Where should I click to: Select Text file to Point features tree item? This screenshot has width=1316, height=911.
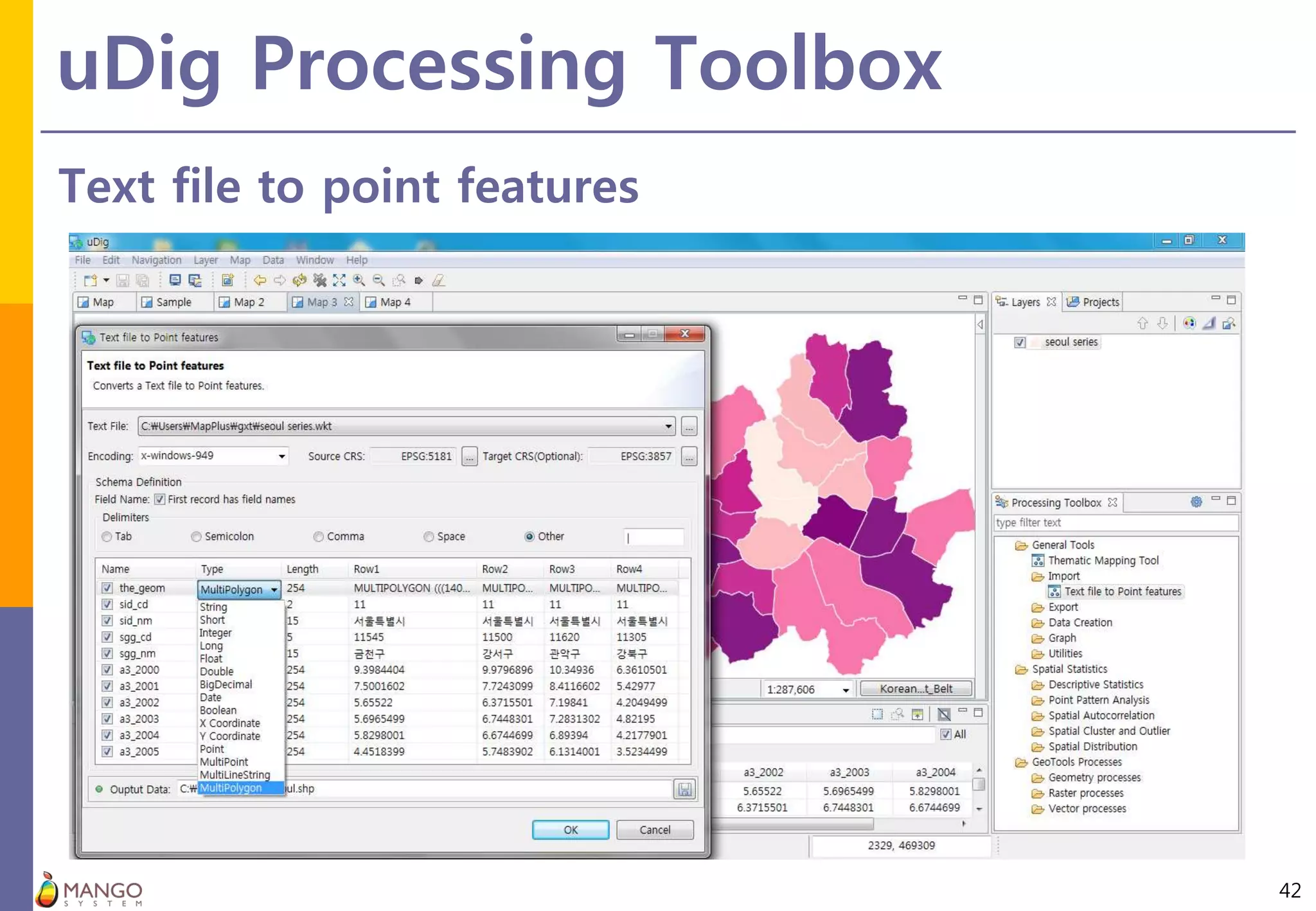[1123, 592]
